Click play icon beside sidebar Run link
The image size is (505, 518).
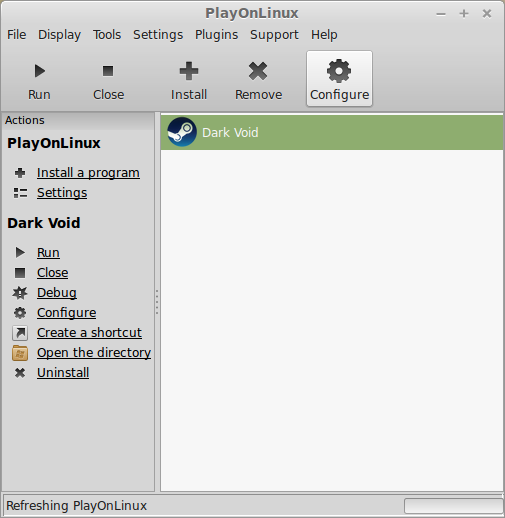click(x=20, y=252)
